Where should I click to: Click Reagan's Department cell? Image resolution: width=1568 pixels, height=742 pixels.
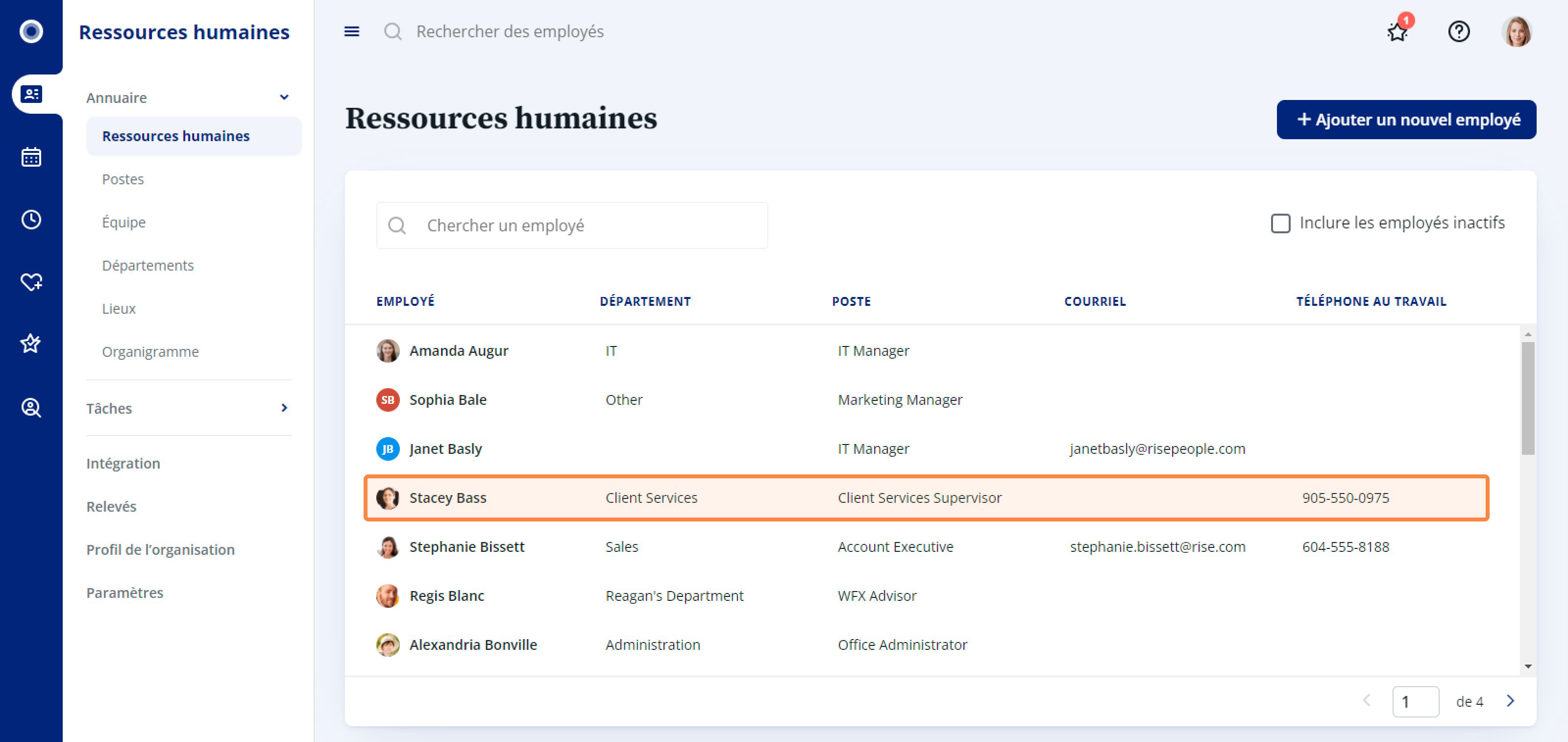coord(674,596)
